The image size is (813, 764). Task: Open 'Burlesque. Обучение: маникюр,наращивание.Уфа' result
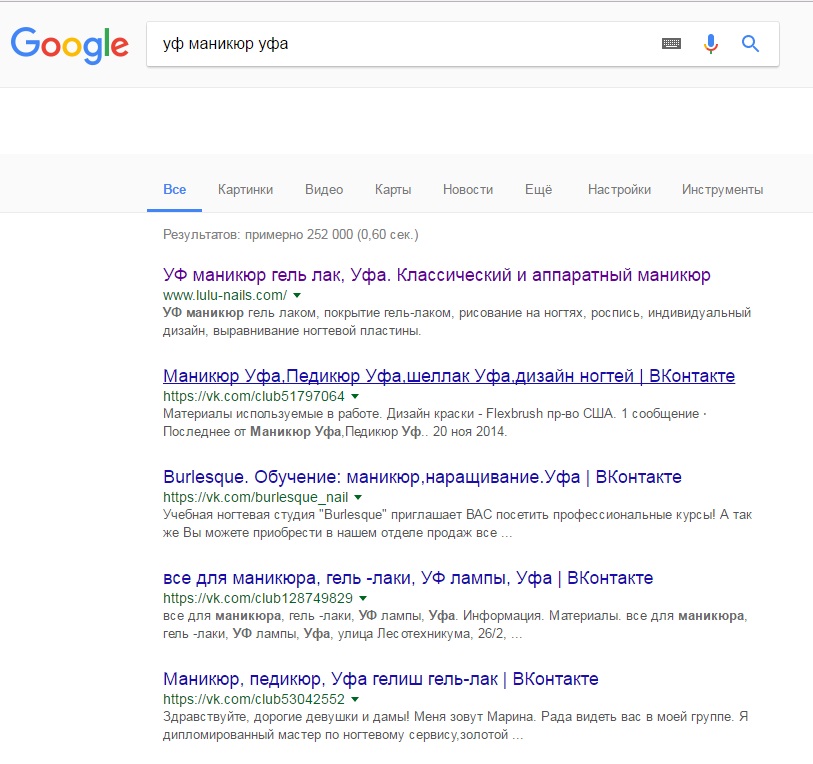click(x=422, y=477)
